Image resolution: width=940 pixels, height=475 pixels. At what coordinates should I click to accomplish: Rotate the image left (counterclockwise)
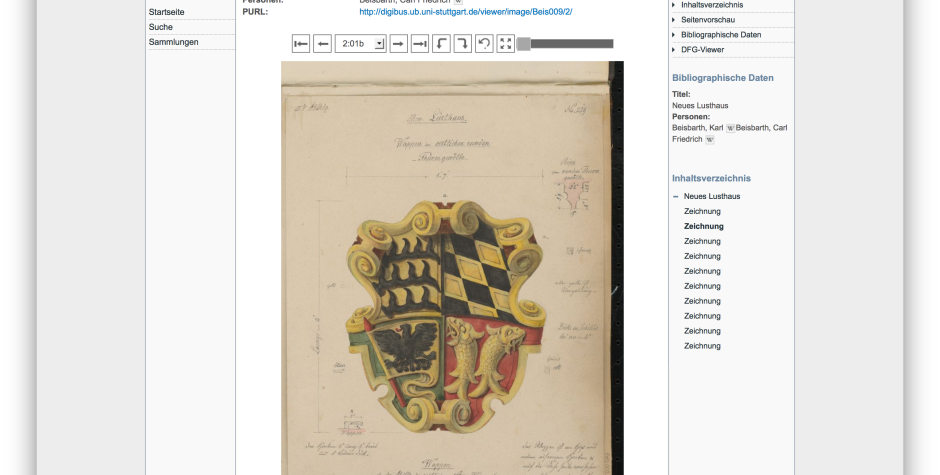[441, 44]
